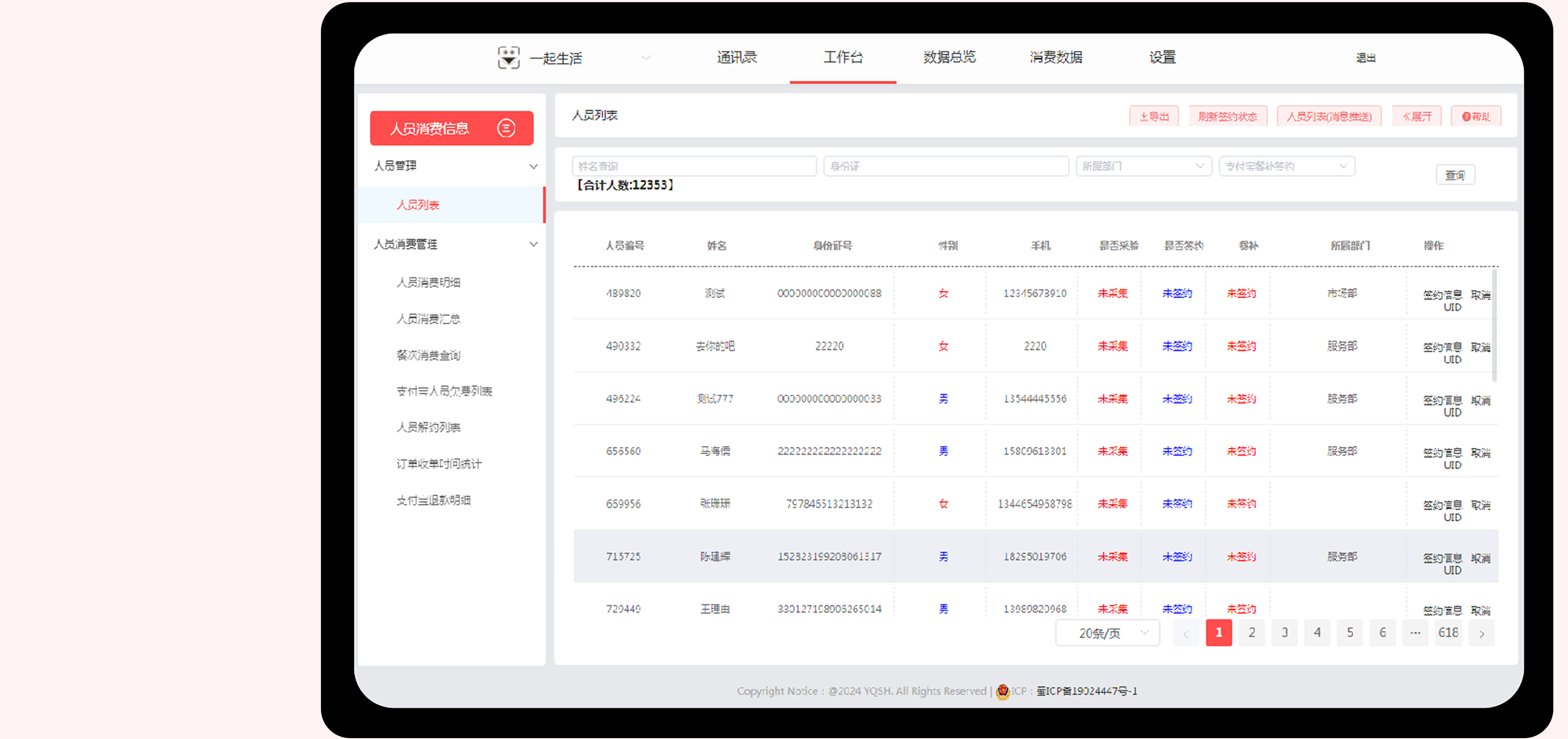
Task: Click phone number 13544445556
Action: (1035, 398)
